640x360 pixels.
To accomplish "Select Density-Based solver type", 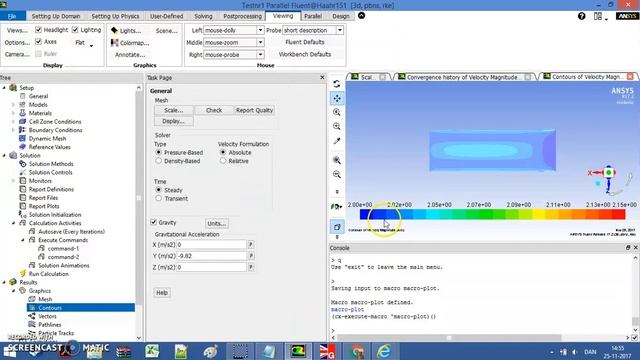I will [159, 161].
